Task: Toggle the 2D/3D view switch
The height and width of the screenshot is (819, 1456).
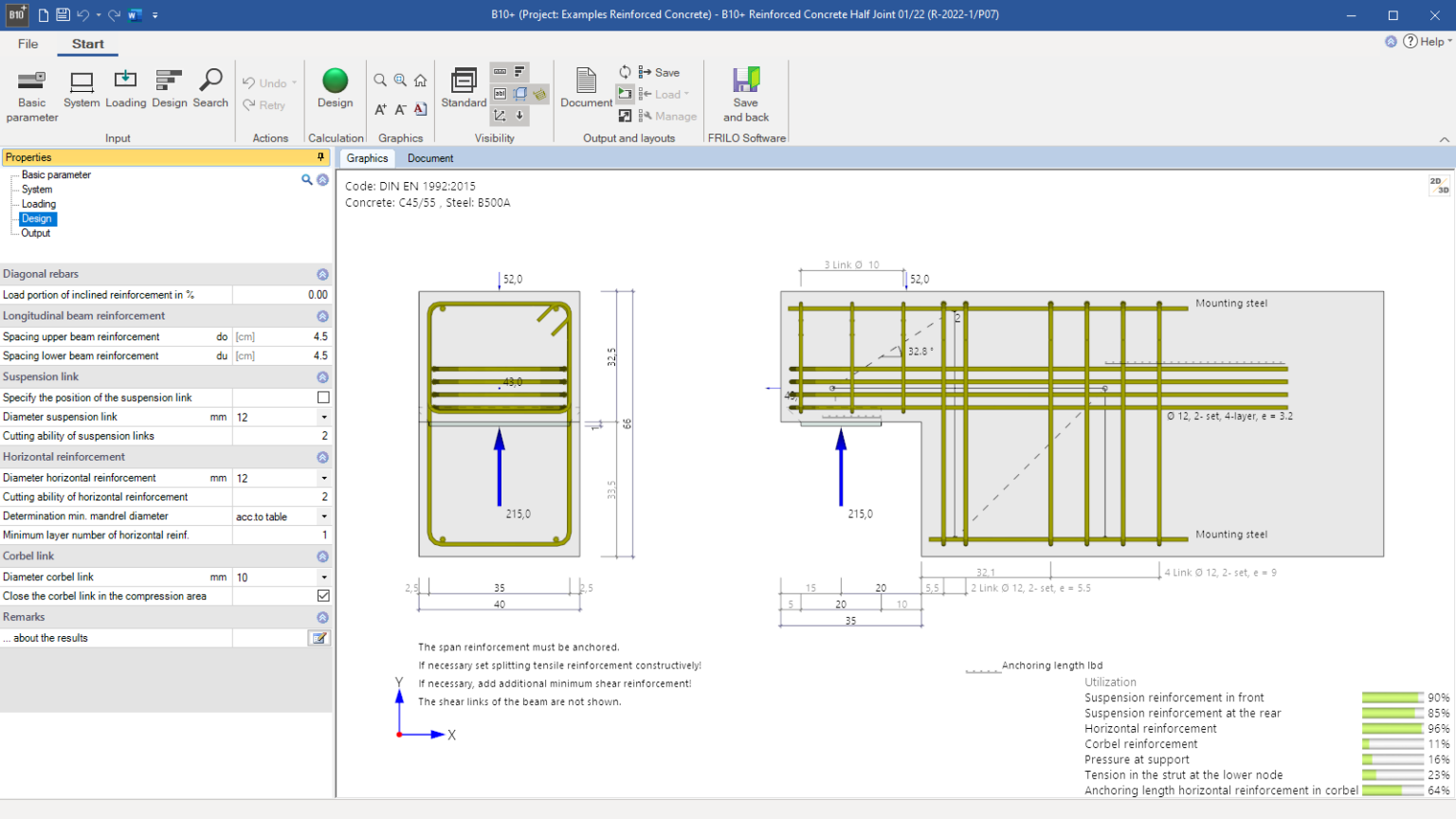Action: 1439,186
